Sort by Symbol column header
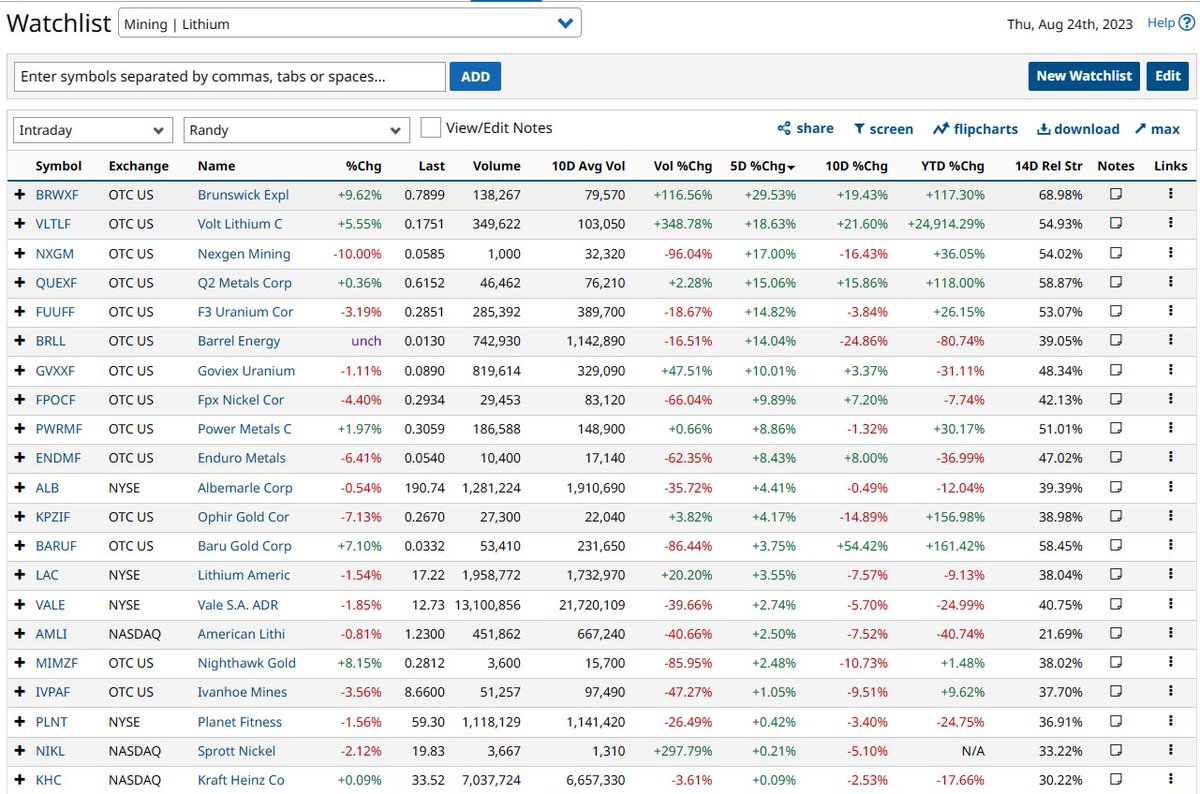1200x794 pixels. coord(58,166)
